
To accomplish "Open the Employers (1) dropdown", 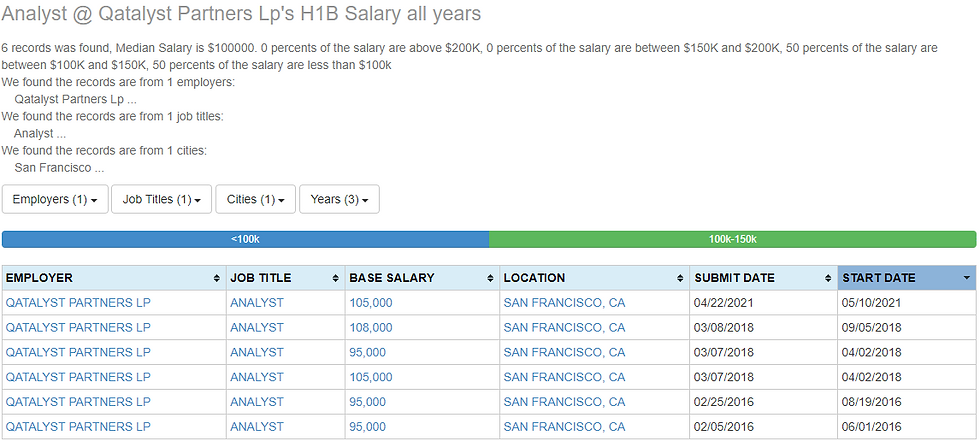I will pos(55,199).
